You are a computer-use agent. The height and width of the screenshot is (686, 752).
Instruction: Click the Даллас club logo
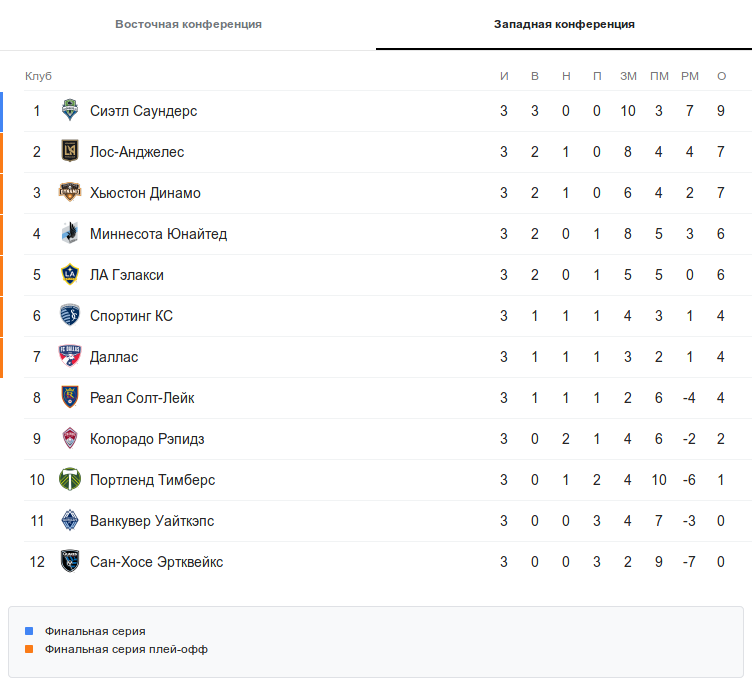coord(69,357)
